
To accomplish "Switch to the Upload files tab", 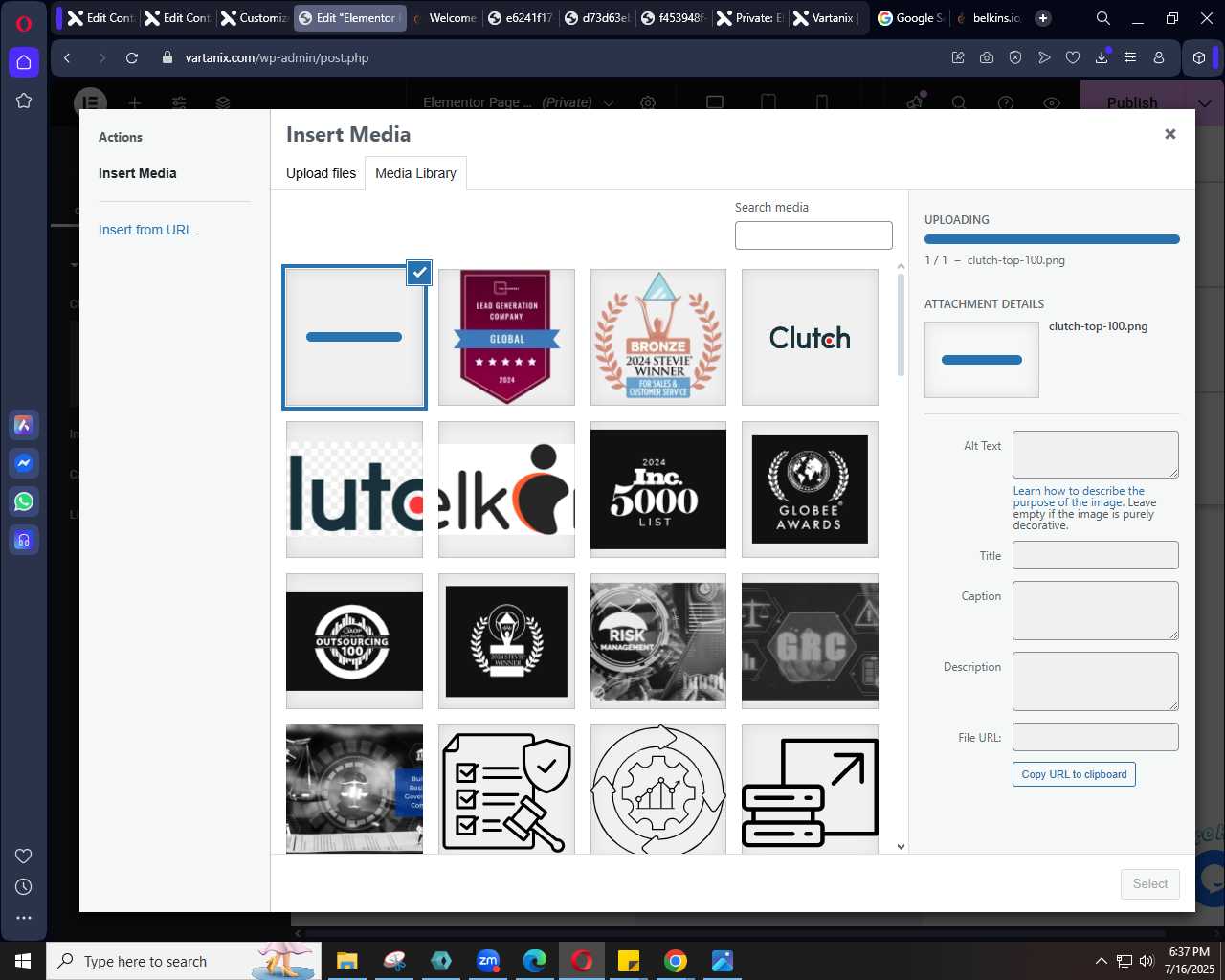I will click(x=321, y=173).
